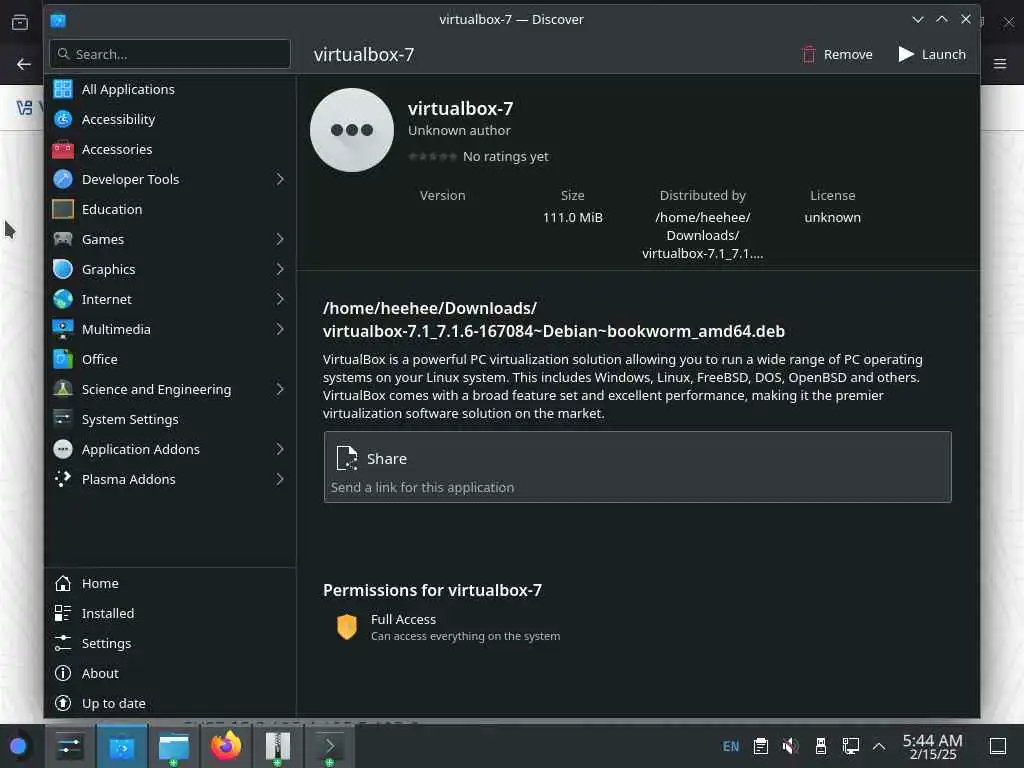The image size is (1024, 768).
Task: Click the Share link button
Action: pos(637,467)
